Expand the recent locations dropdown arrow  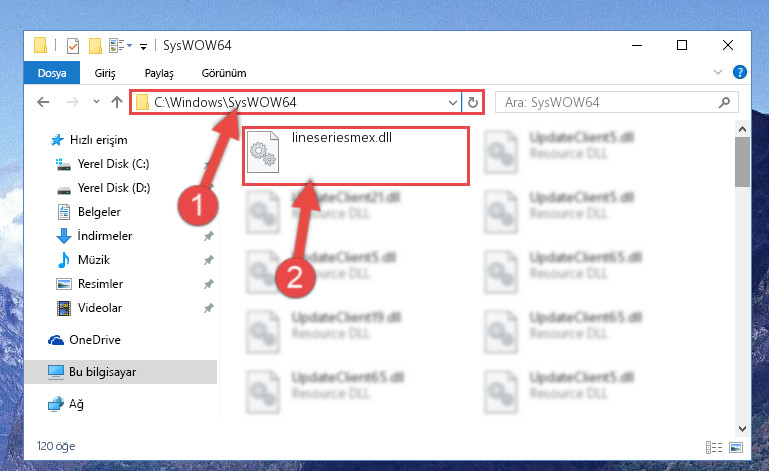(96, 102)
